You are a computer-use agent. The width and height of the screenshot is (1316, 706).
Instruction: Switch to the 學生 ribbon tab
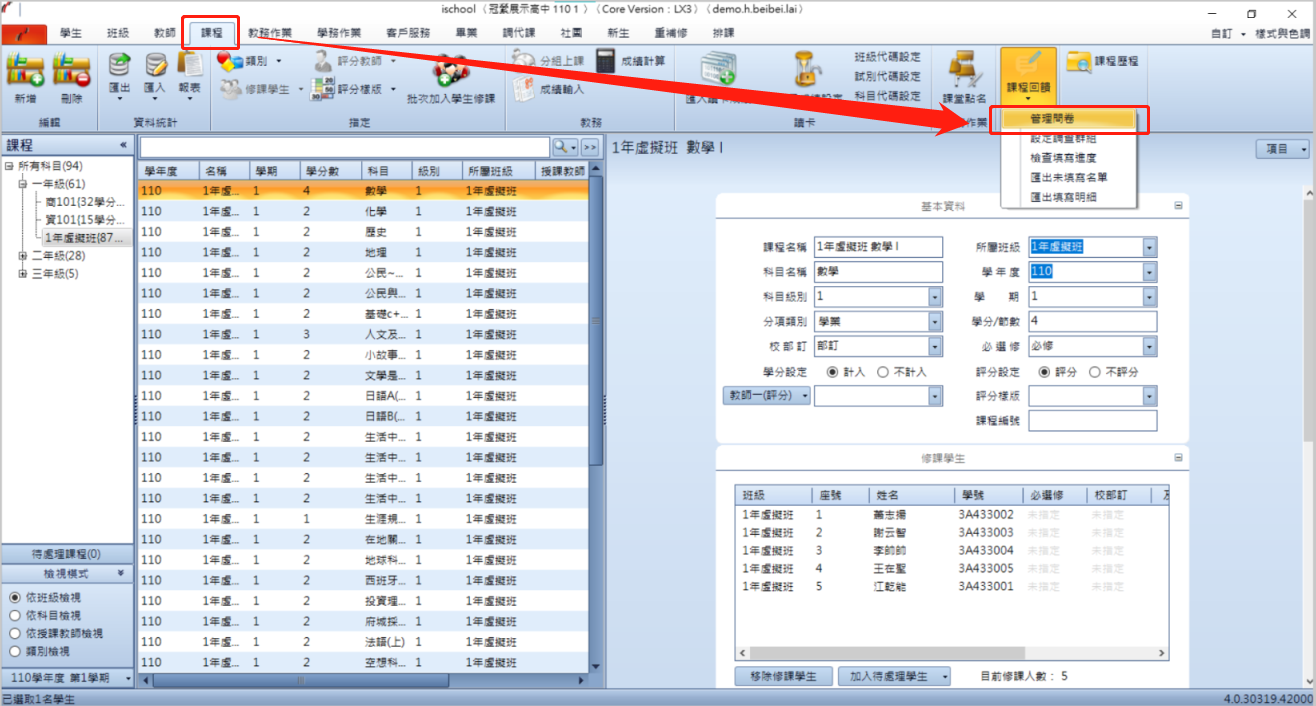(71, 33)
